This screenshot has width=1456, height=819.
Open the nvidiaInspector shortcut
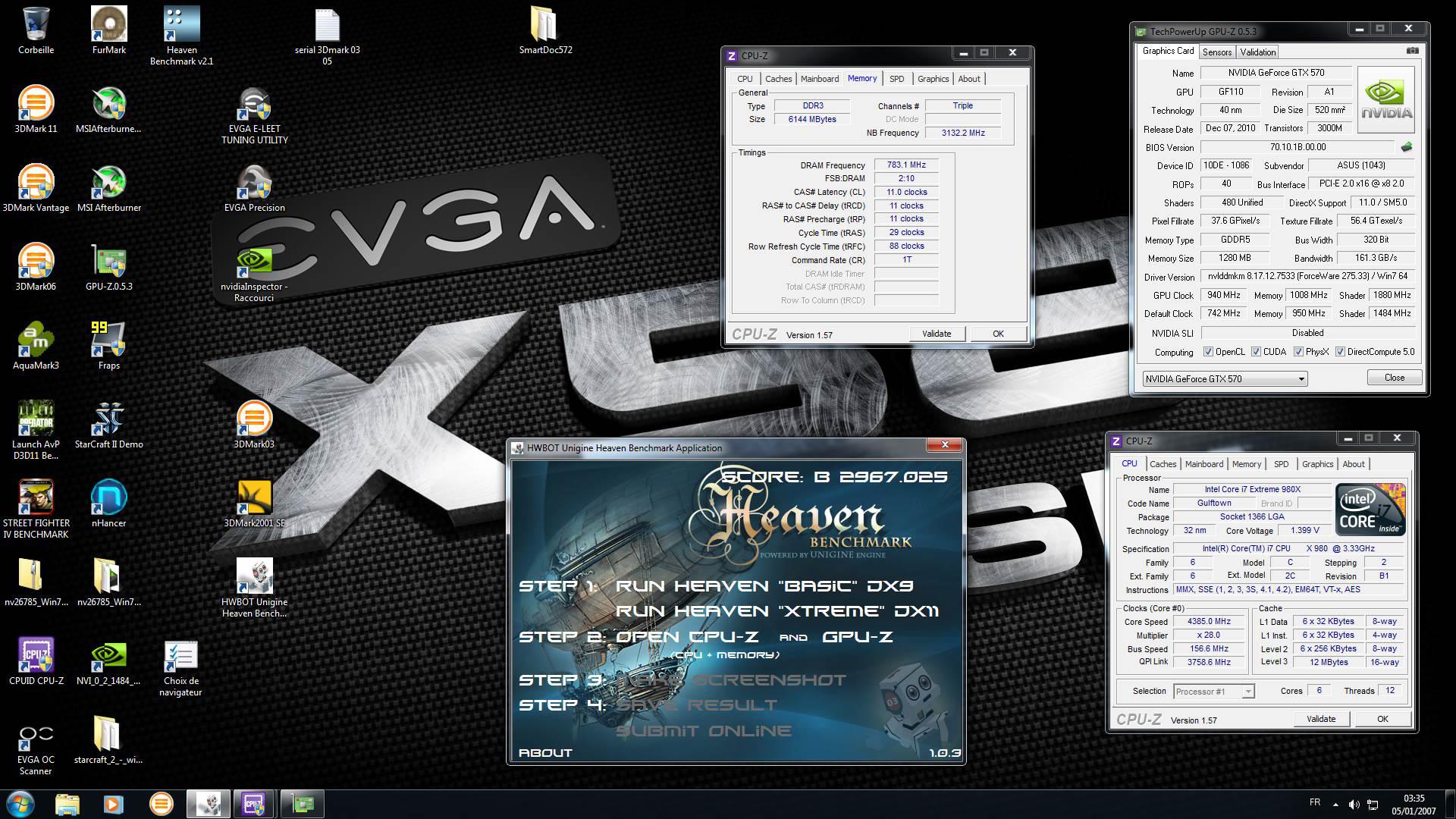(254, 273)
